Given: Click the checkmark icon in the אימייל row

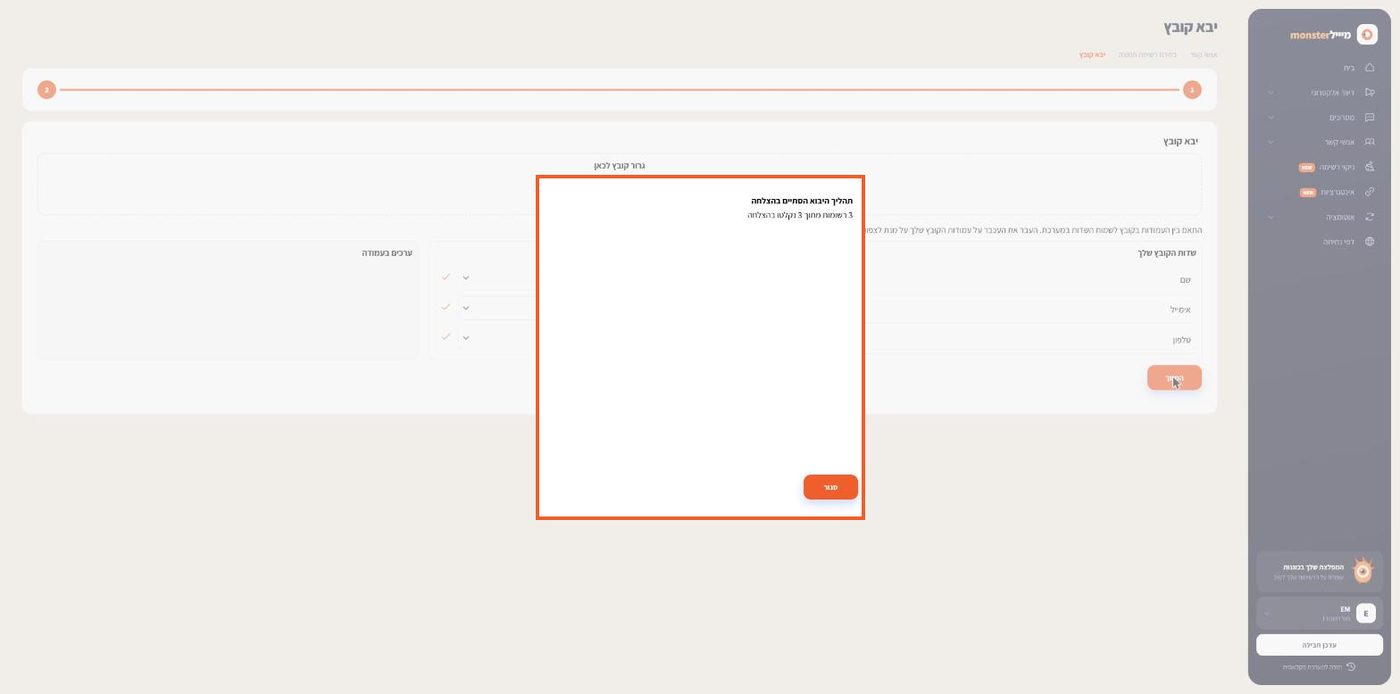Looking at the screenshot, I should 446,307.
